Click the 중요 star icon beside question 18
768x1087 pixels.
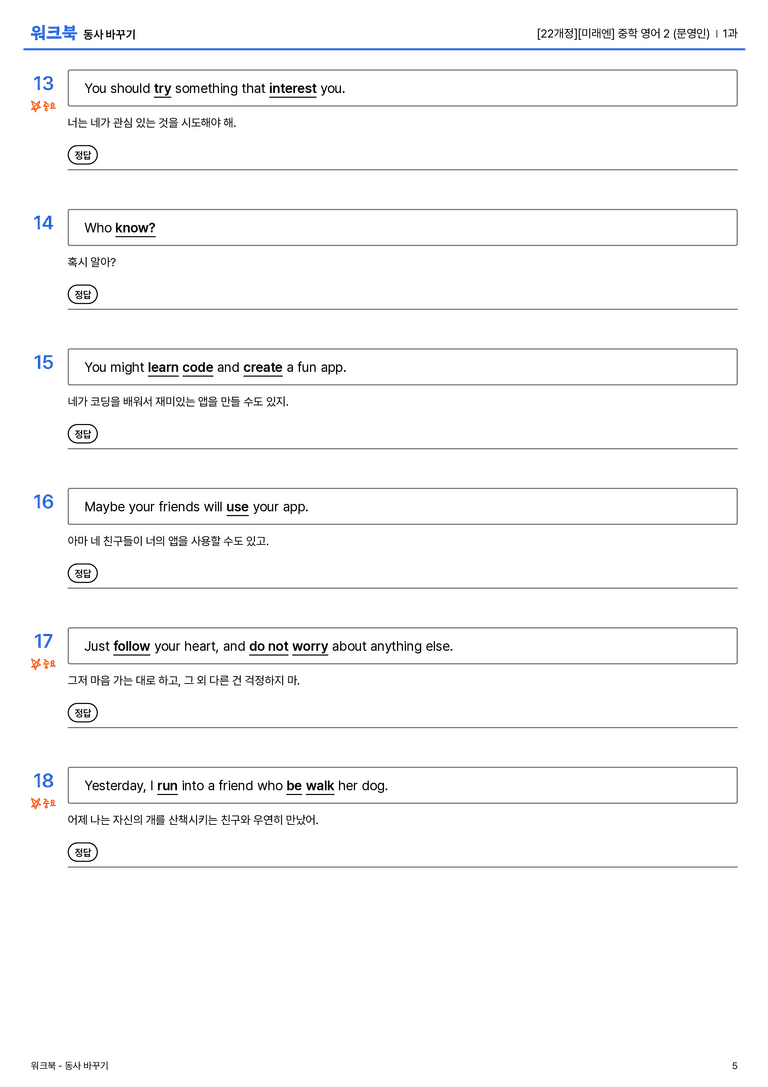point(36,803)
